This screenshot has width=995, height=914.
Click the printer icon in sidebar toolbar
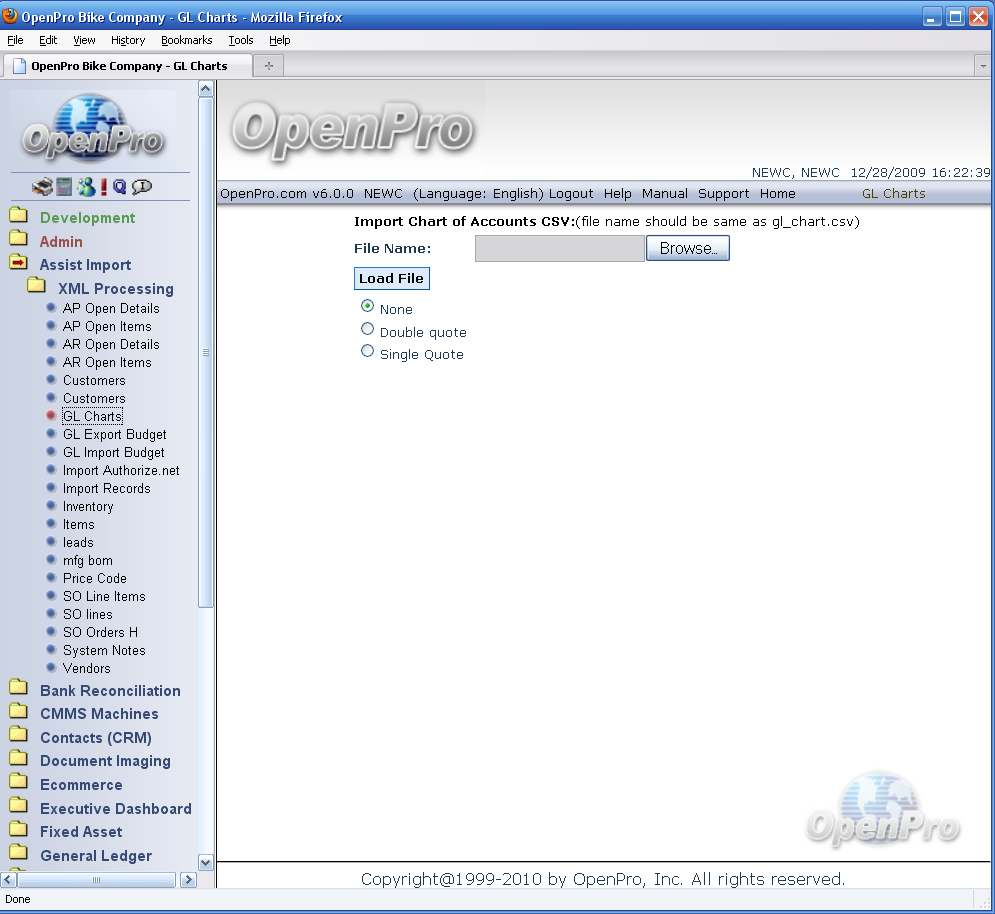tap(42, 187)
